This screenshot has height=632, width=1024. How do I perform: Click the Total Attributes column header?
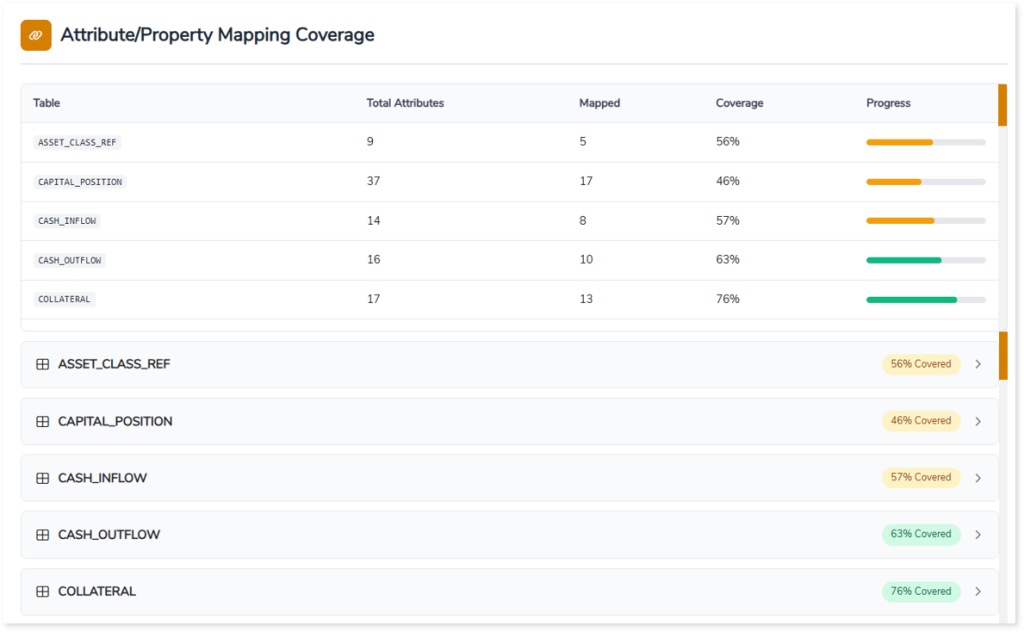[405, 103]
